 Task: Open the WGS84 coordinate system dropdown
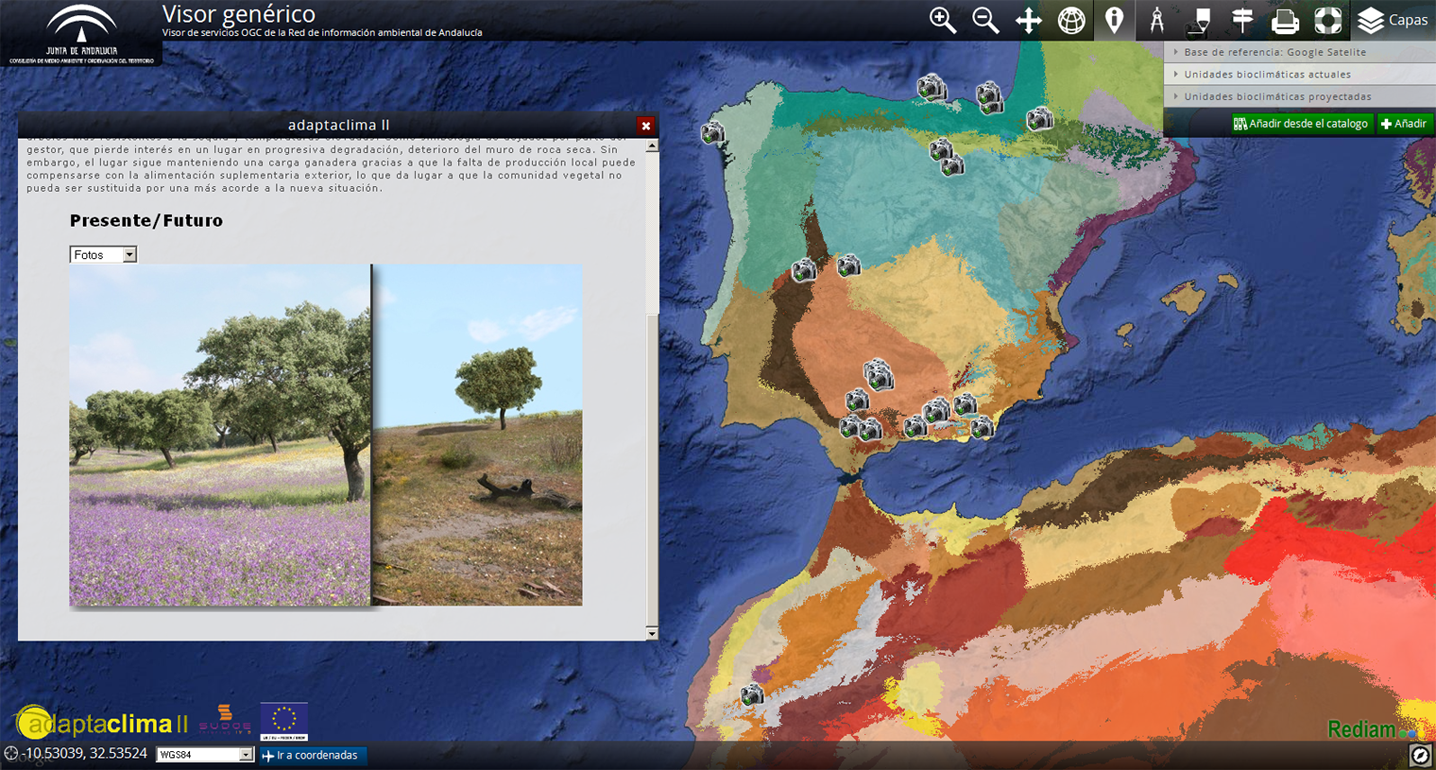tap(205, 755)
